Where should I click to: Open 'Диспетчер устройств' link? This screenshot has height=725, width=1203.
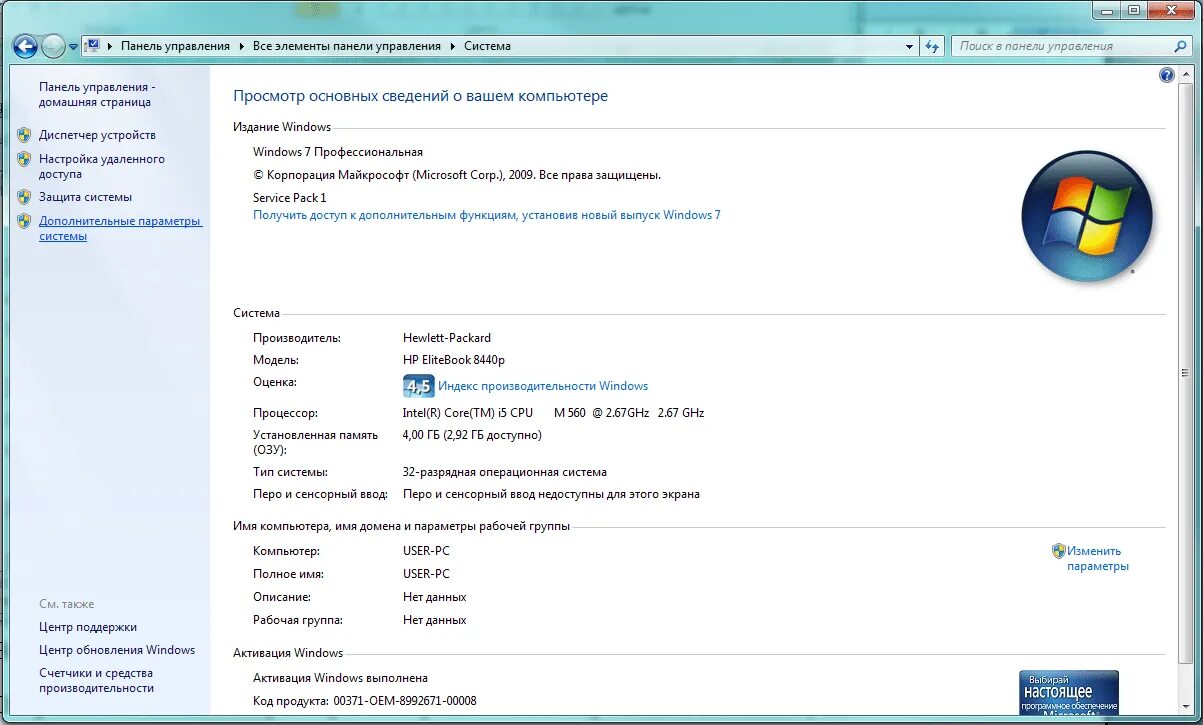[x=97, y=134]
